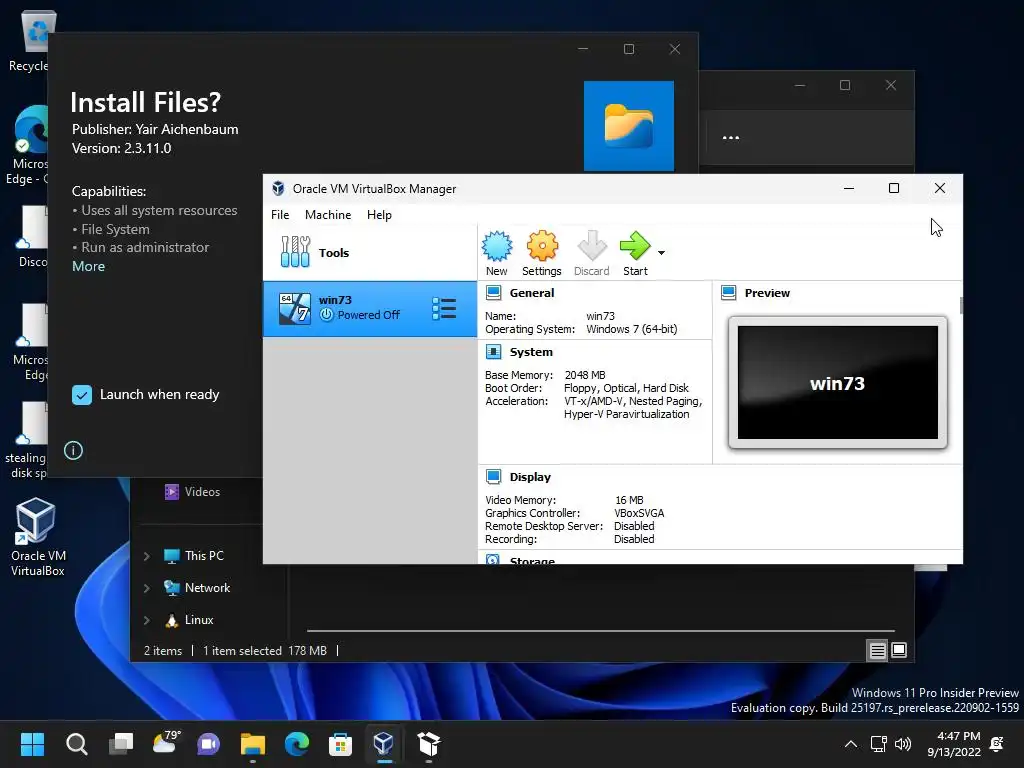Click the Display section icon
Image resolution: width=1024 pixels, height=768 pixels.
pyautogui.click(x=494, y=477)
